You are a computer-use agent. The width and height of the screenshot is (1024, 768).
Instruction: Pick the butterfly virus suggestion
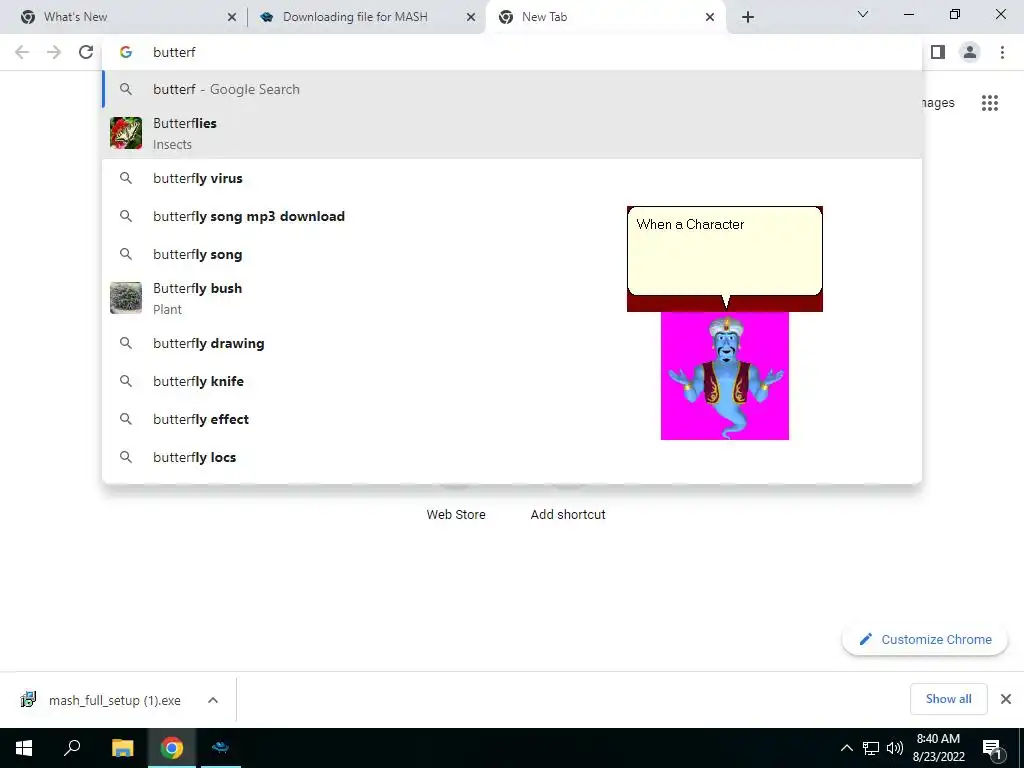[513, 178]
